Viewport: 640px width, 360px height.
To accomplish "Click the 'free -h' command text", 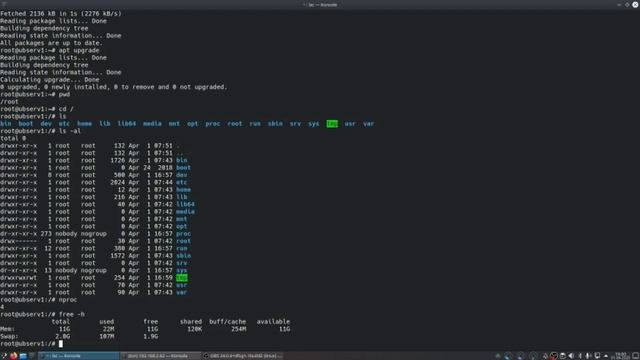I will [x=72, y=314].
